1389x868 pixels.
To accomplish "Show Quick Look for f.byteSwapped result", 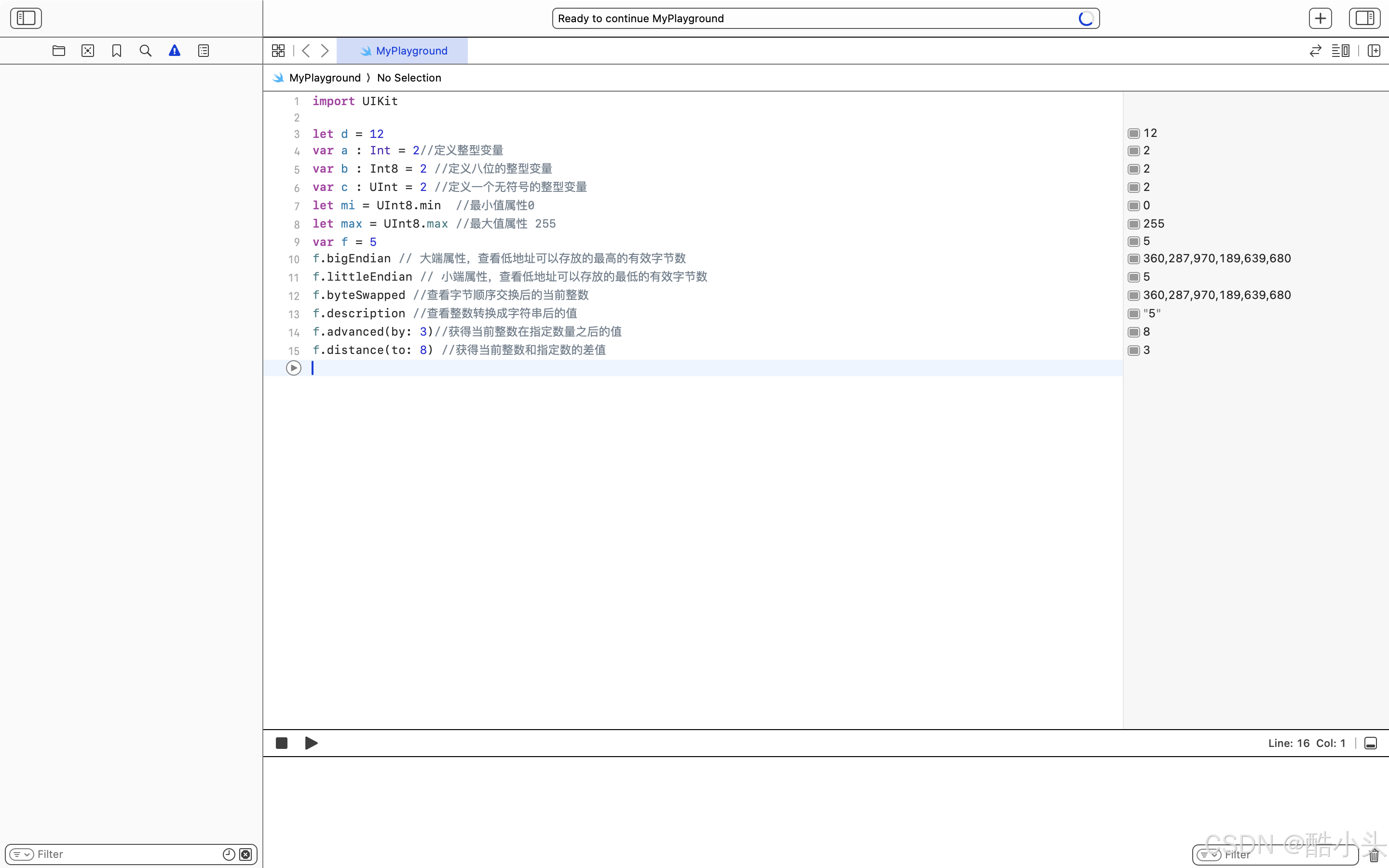I will pos(1133,295).
